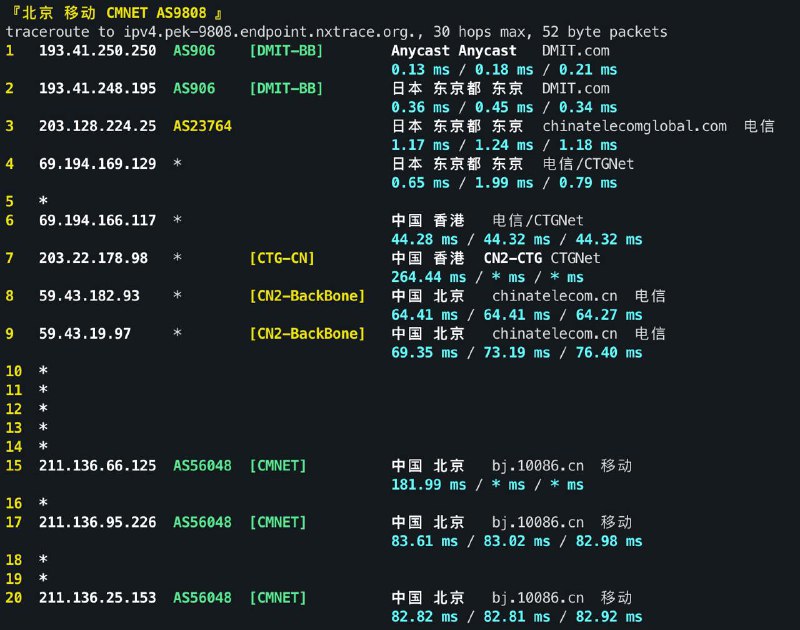Image resolution: width=800 pixels, height=630 pixels.
Task: Select IP address 59.43.182.93
Action: [x=89, y=296]
